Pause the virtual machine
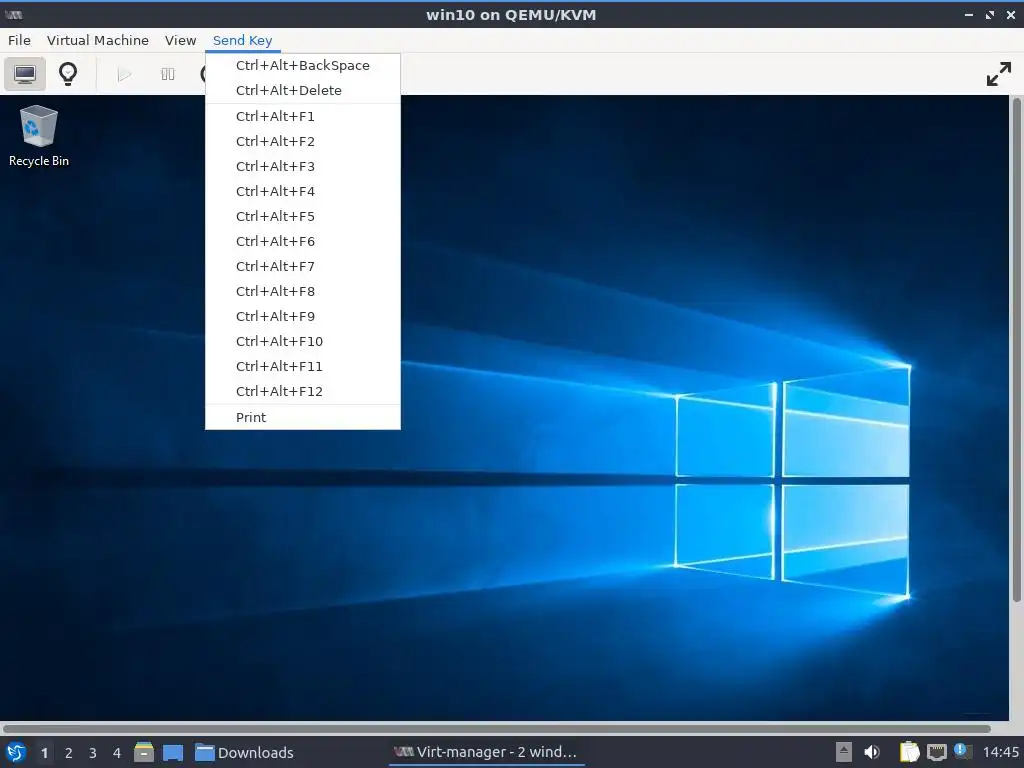This screenshot has width=1024, height=768. click(x=168, y=74)
